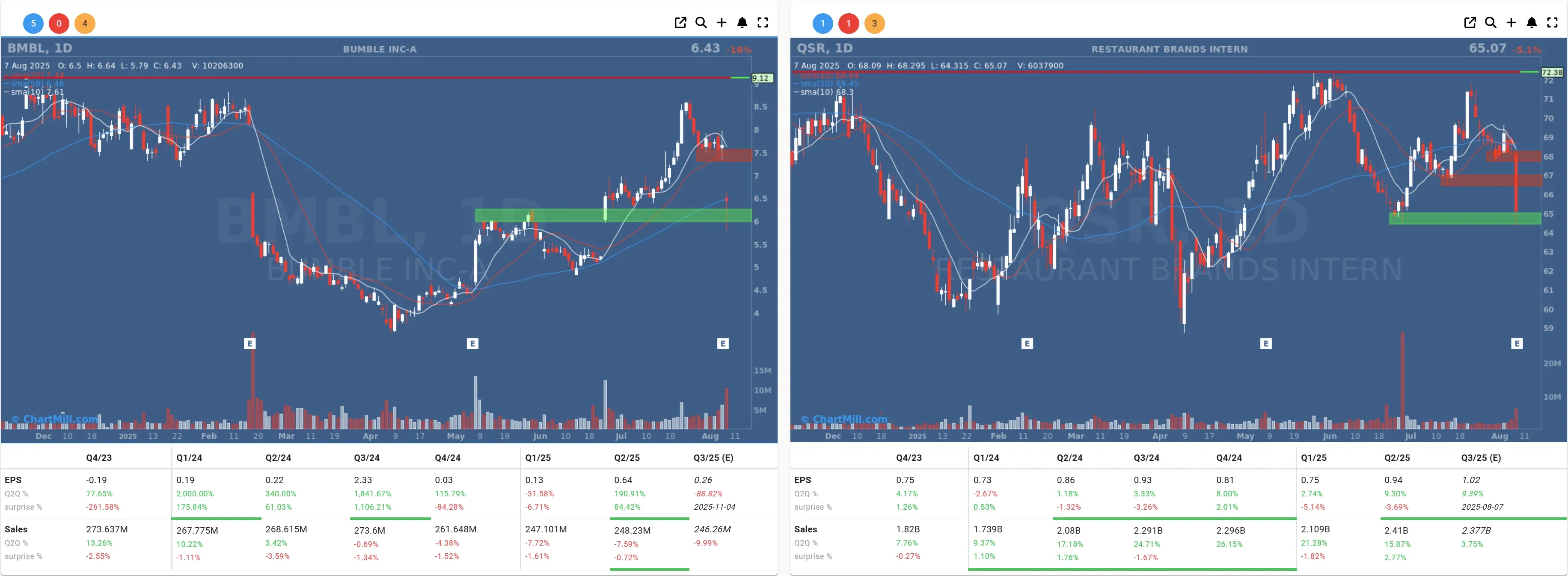Click the RESTAURANT BRANDS INTERN company name
The height and width of the screenshot is (576, 1568).
click(x=1169, y=49)
